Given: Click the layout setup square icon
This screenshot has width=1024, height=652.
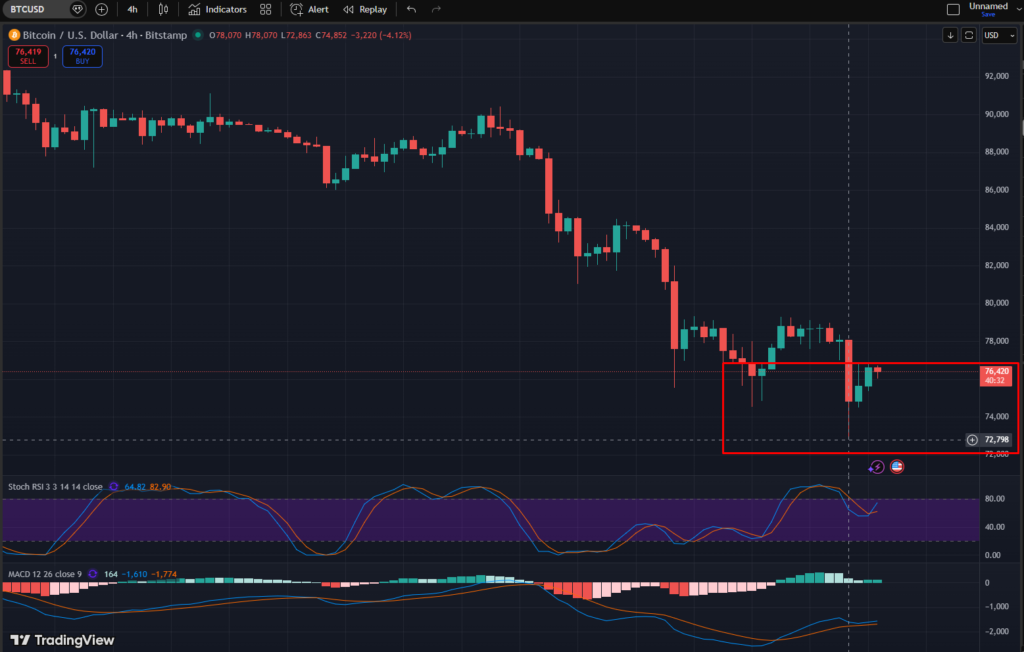Looking at the screenshot, I should [952, 9].
